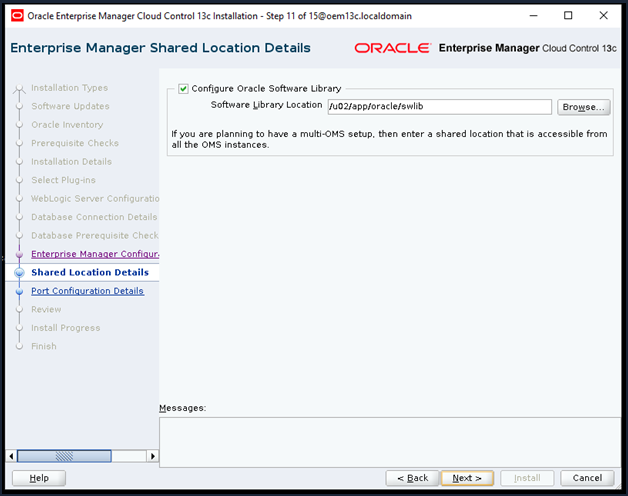Click the Install Progress step label
The width and height of the screenshot is (628, 496).
66,328
